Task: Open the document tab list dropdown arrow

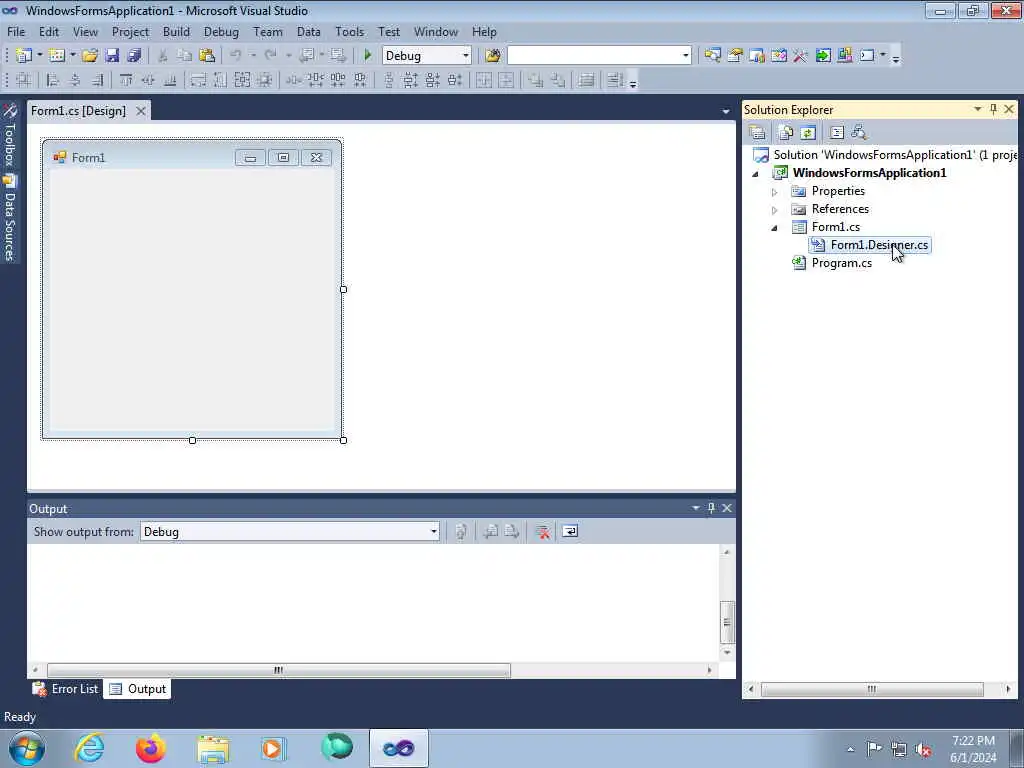Action: (726, 112)
